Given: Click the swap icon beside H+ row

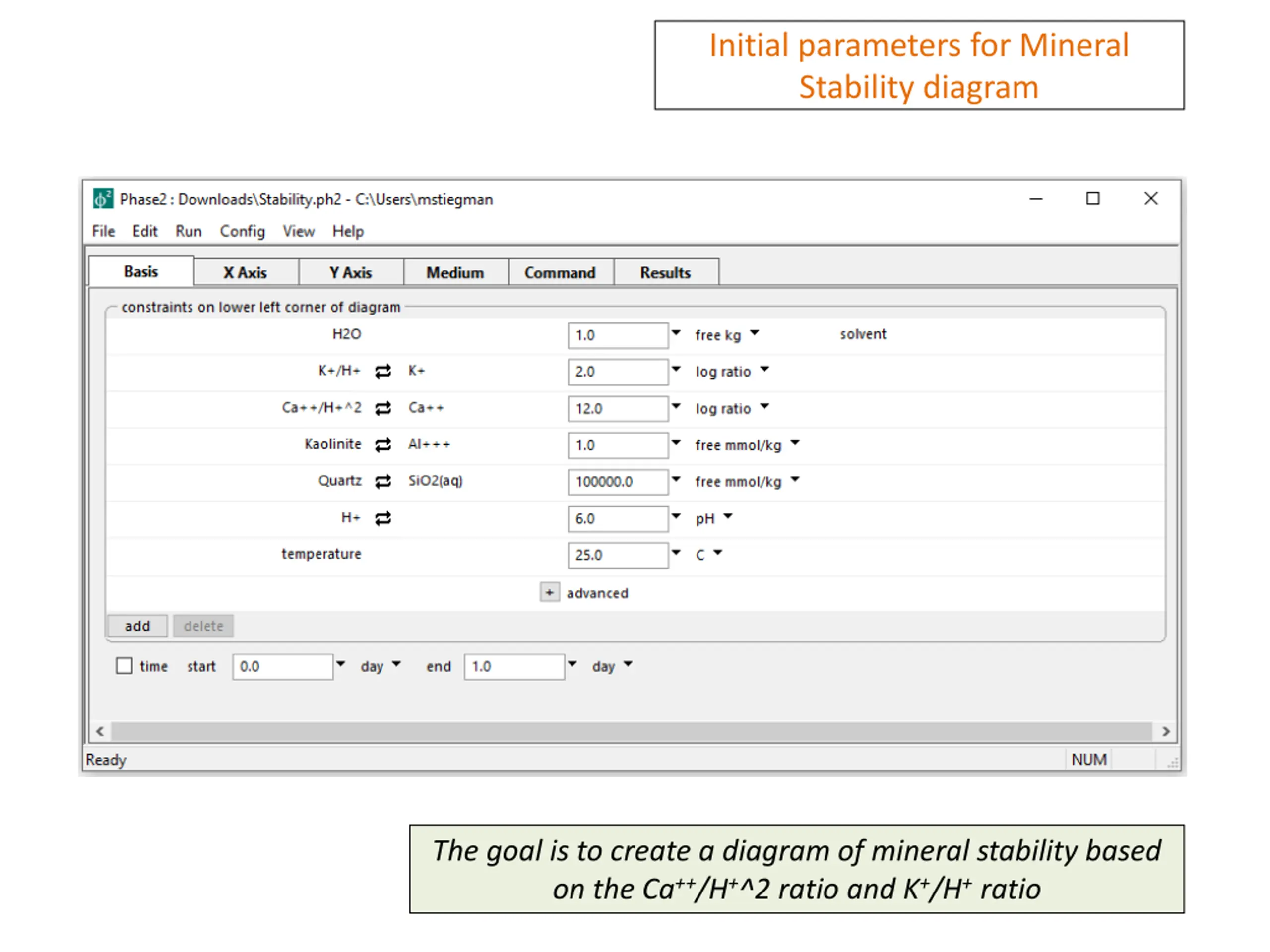Looking at the screenshot, I should (x=383, y=519).
